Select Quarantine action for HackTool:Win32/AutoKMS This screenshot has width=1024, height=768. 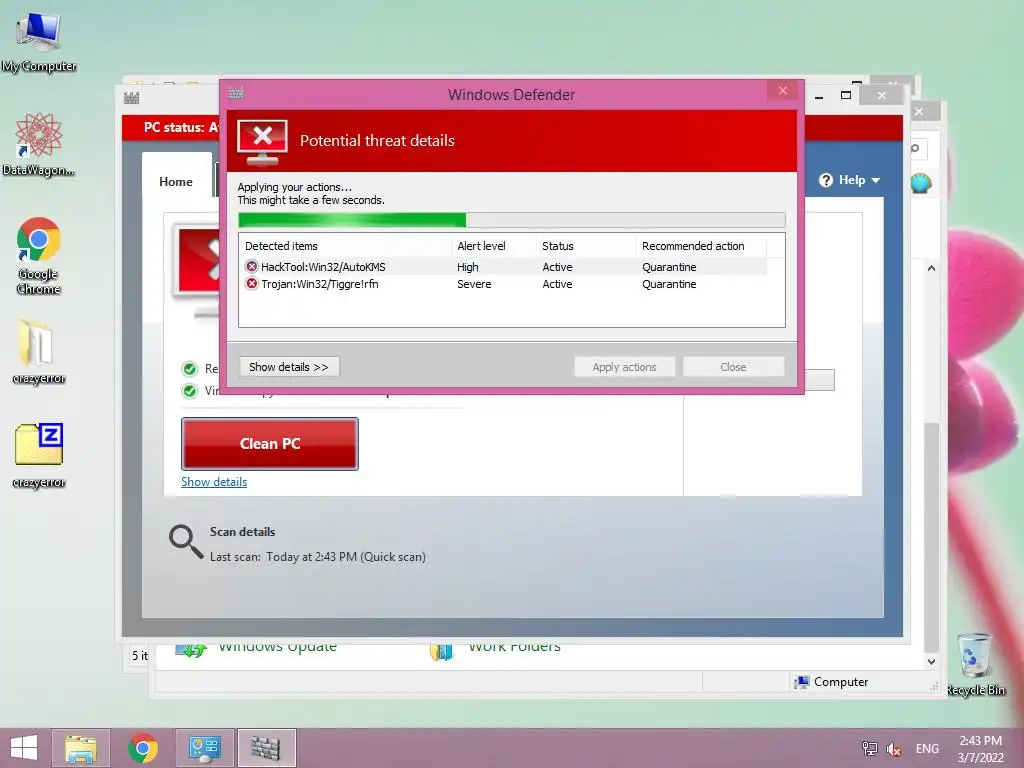pos(669,266)
